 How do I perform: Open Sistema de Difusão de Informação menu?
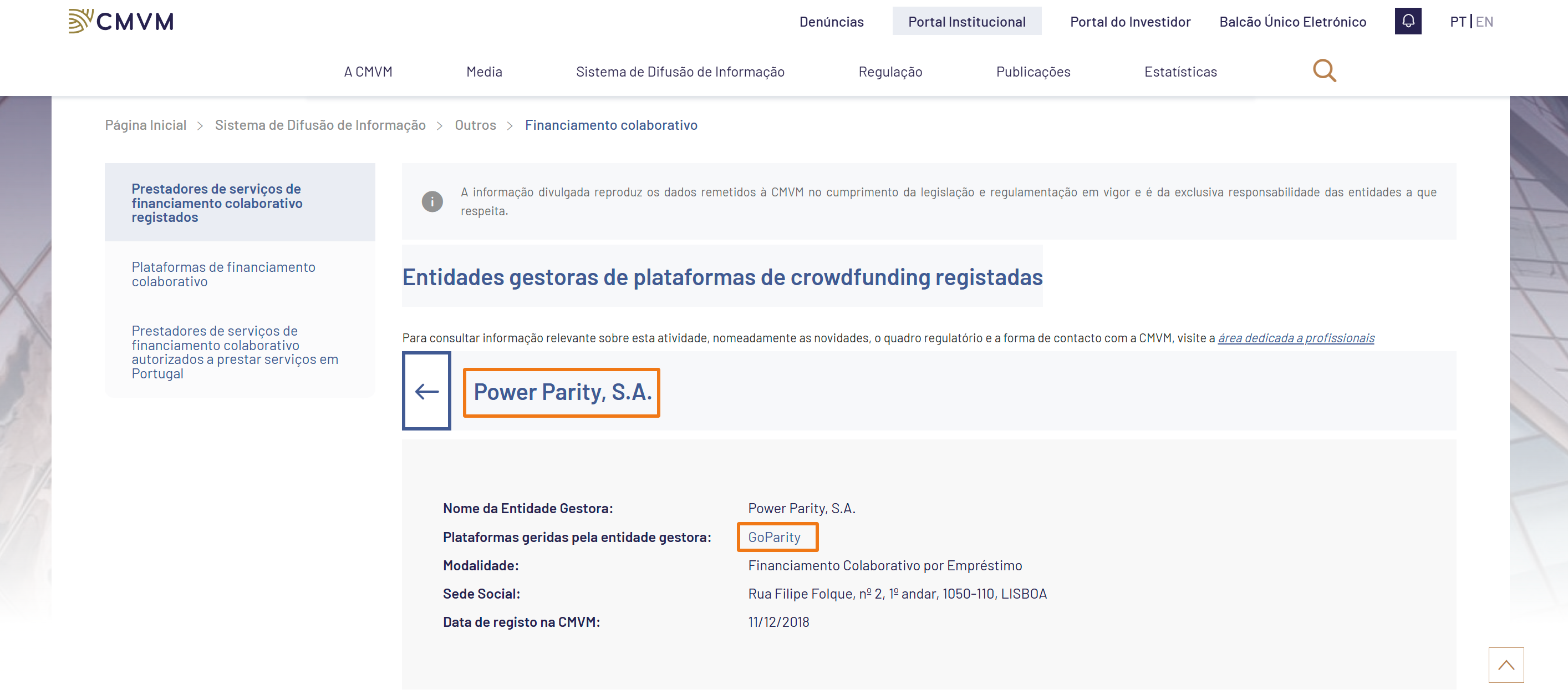(x=680, y=72)
